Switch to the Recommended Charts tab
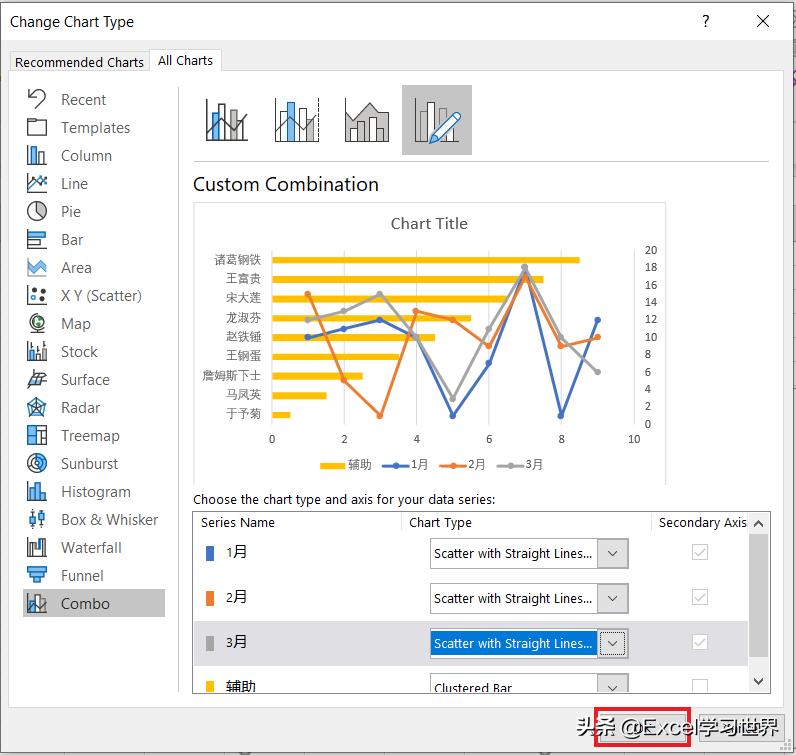This screenshot has width=796, height=755. click(80, 62)
